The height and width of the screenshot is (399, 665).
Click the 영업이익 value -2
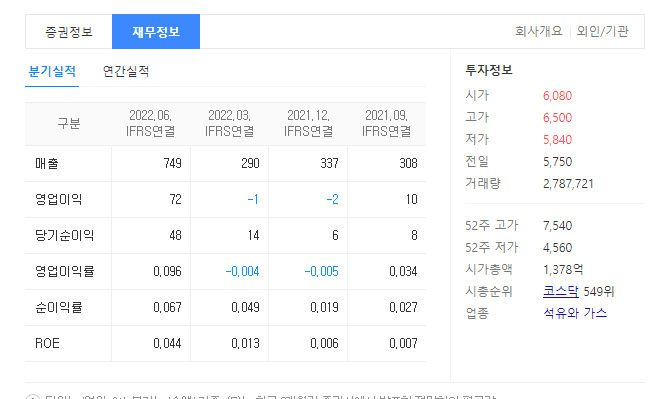pyautogui.click(x=332, y=199)
